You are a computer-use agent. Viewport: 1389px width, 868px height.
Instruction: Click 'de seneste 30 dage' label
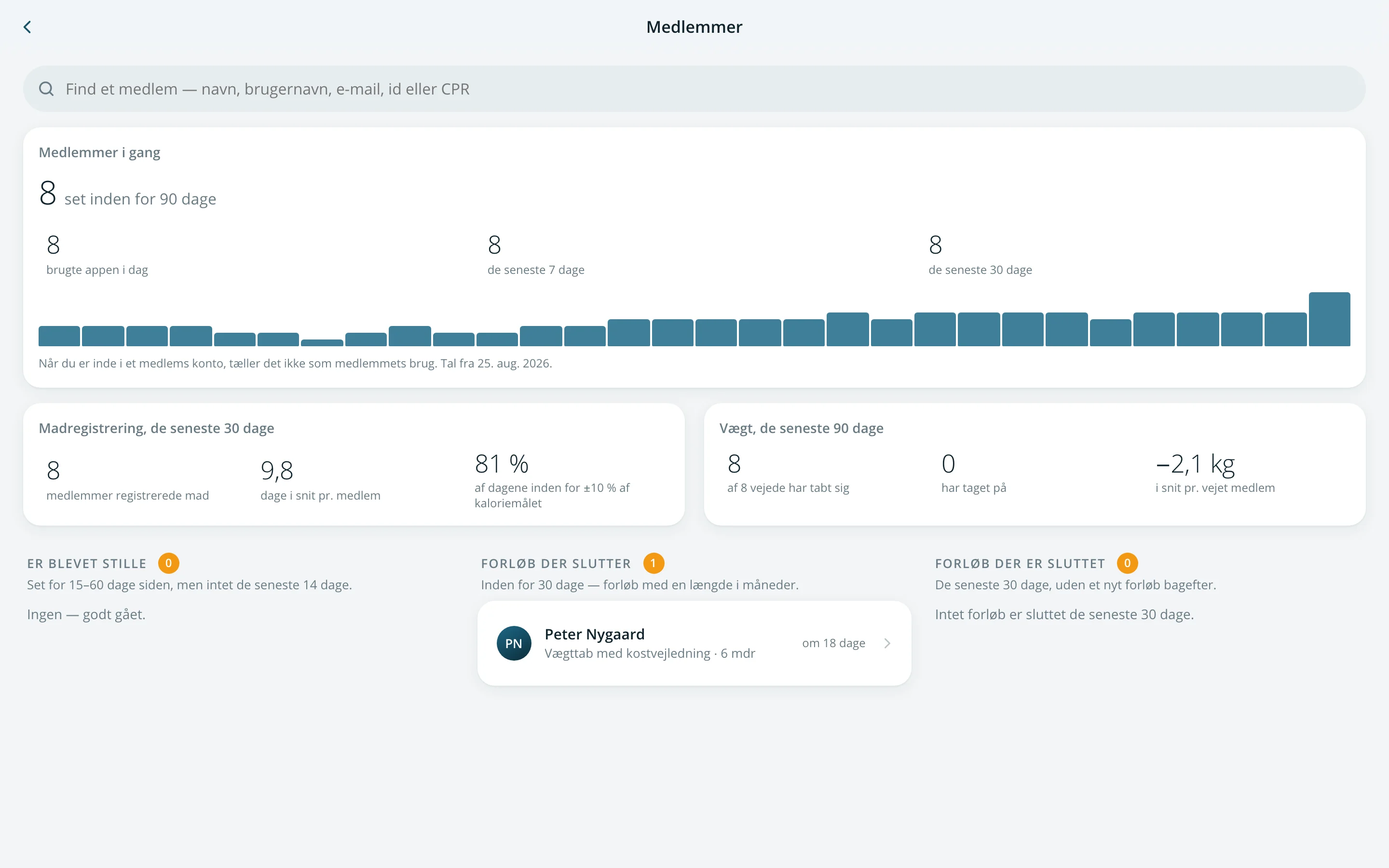(980, 270)
